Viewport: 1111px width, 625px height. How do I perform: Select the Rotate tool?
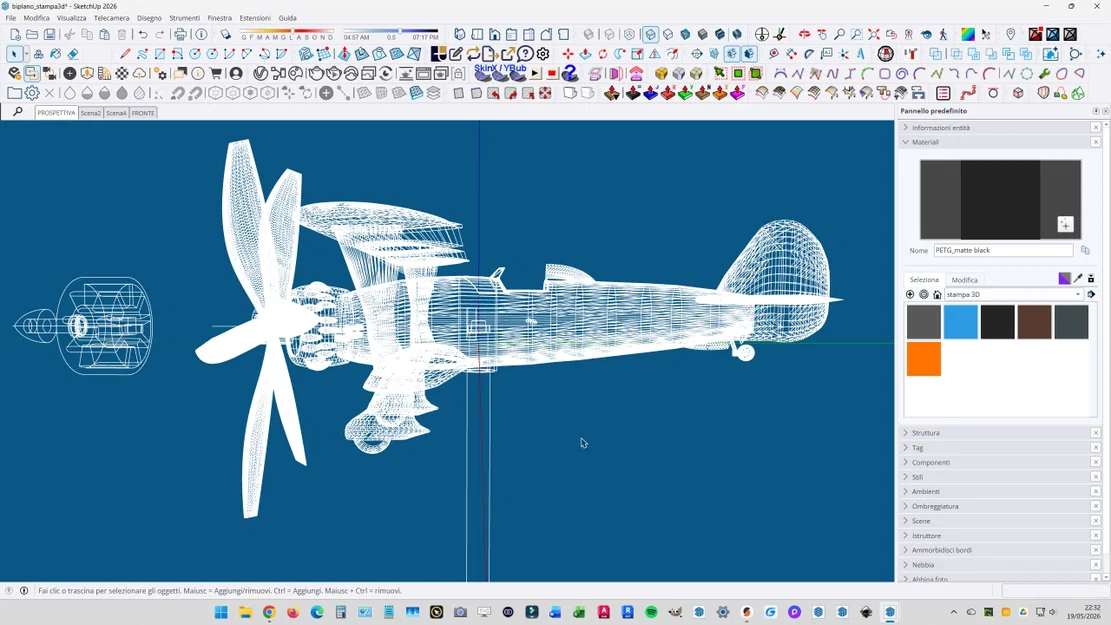click(x=602, y=54)
